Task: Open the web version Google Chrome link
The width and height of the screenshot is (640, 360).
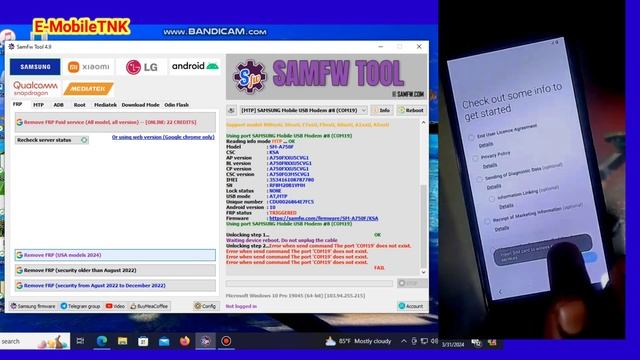Action: click(x=163, y=137)
